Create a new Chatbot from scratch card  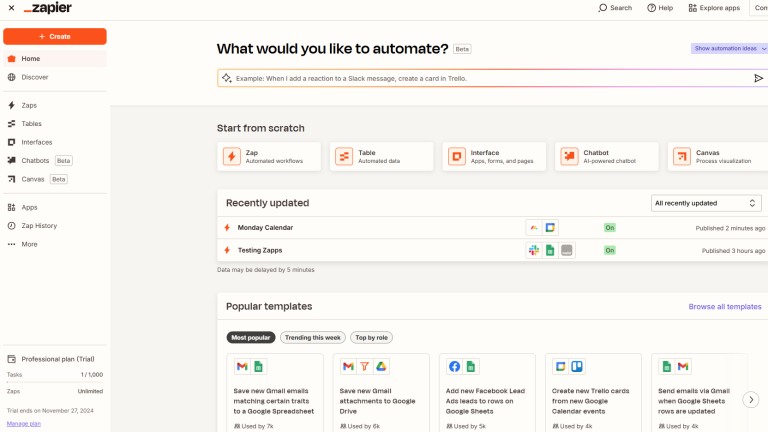[x=607, y=157]
